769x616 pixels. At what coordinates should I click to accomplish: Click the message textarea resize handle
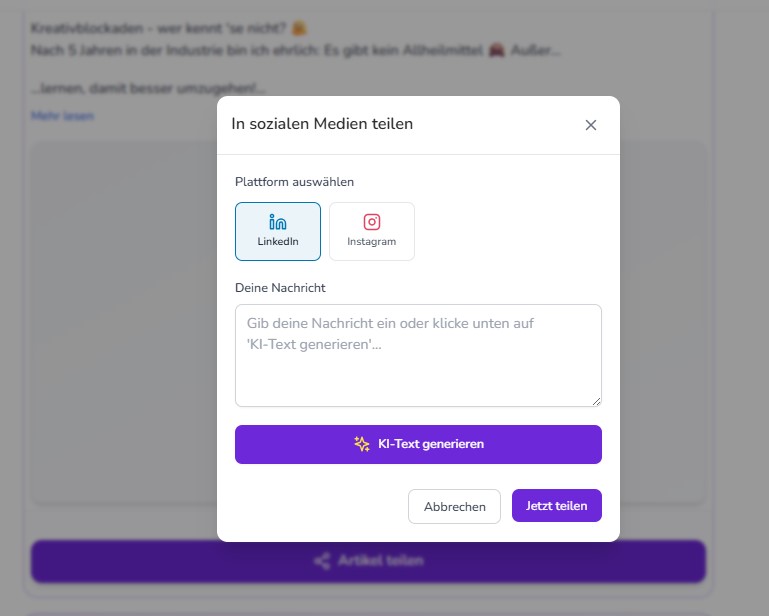click(596, 401)
